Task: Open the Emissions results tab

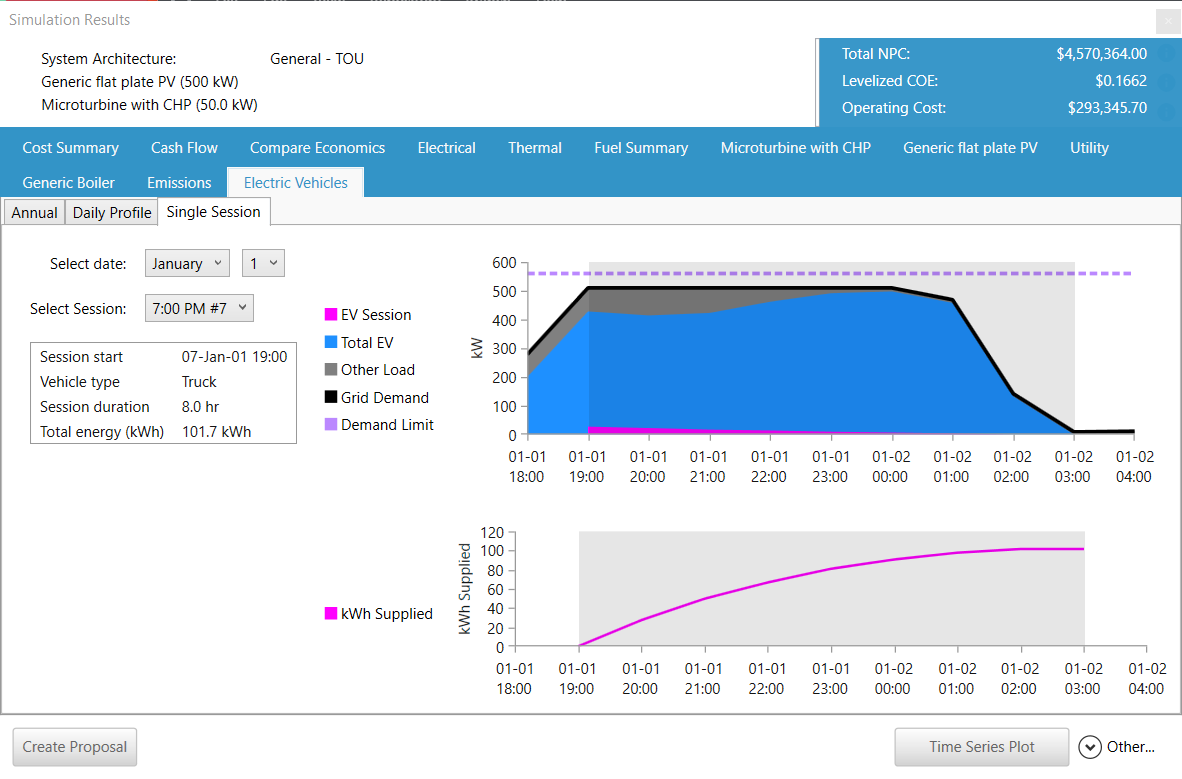Action: (178, 183)
